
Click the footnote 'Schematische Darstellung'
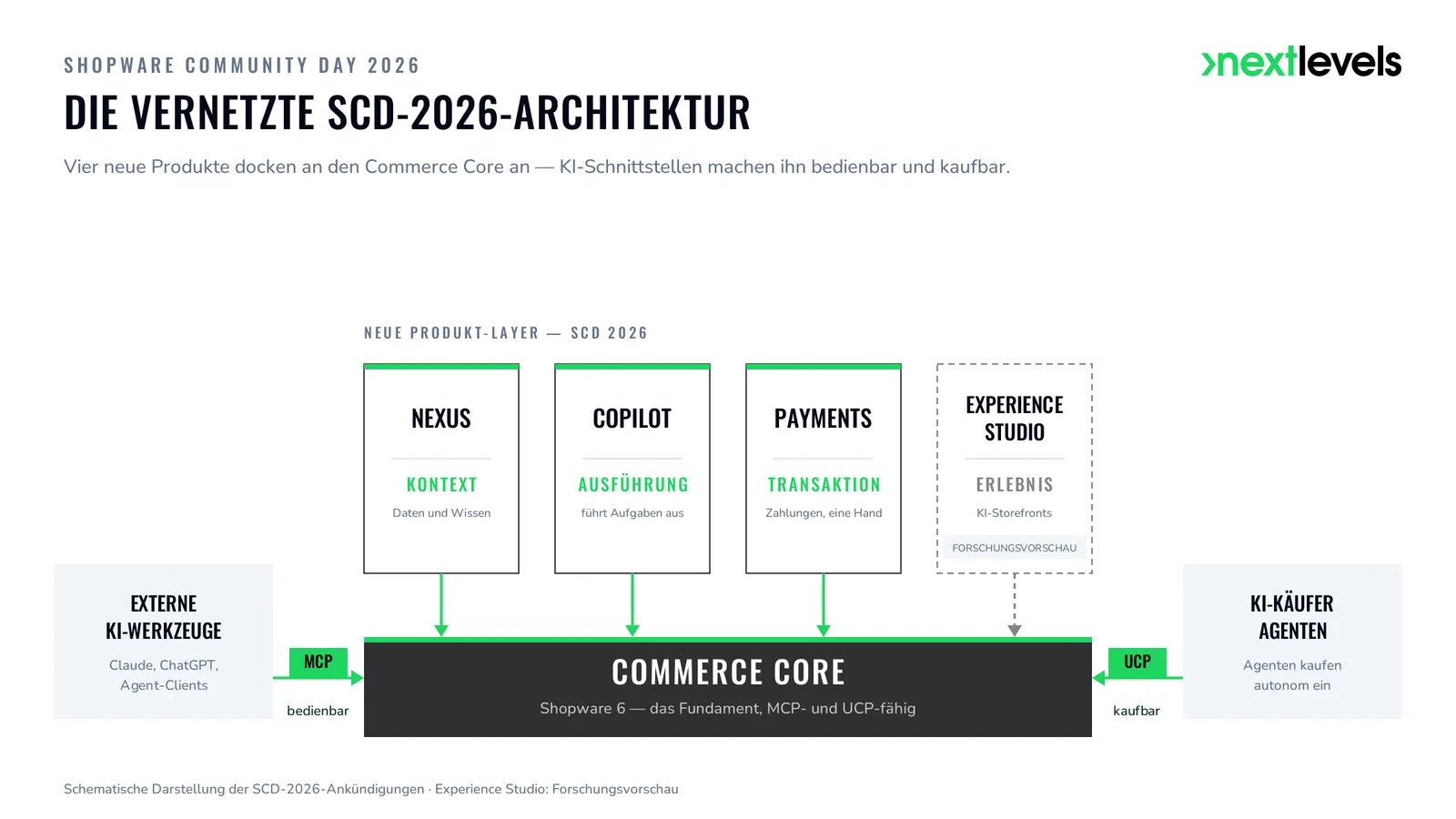coord(371,789)
